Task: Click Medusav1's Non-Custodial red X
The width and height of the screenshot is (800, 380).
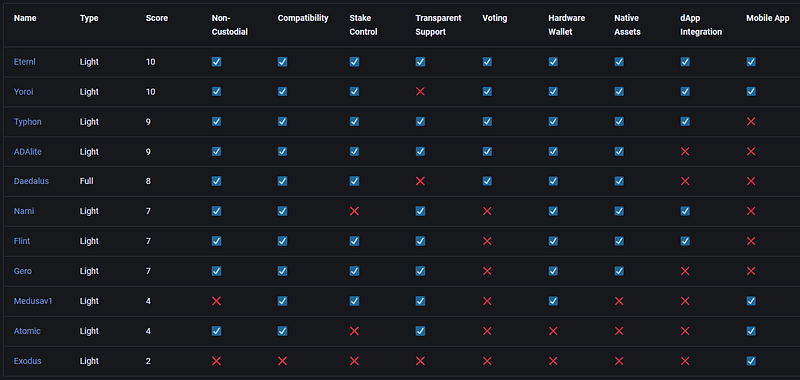Action: tap(216, 301)
